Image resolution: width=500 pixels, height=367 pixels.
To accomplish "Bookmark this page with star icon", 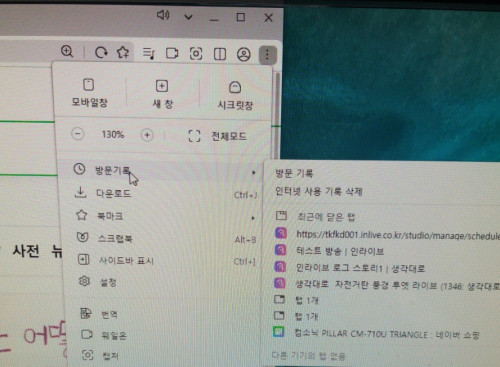I will coord(123,52).
